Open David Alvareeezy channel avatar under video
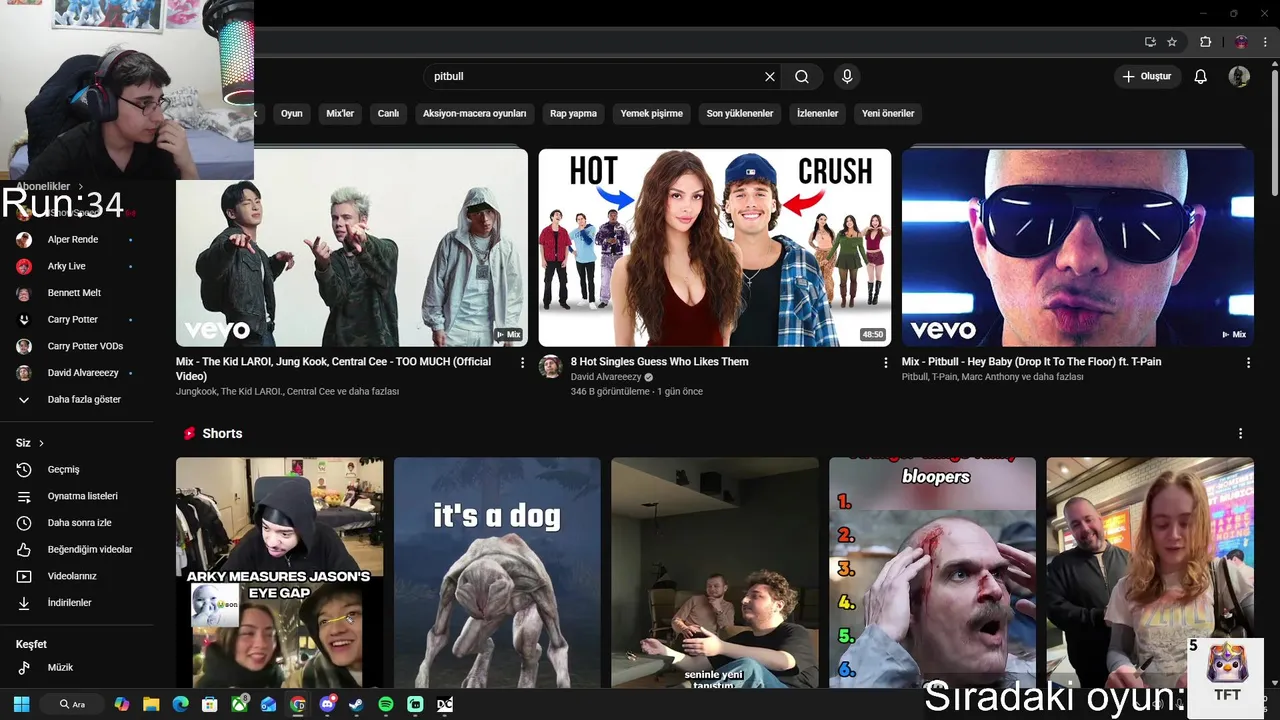This screenshot has height=720, width=1280. [x=550, y=366]
